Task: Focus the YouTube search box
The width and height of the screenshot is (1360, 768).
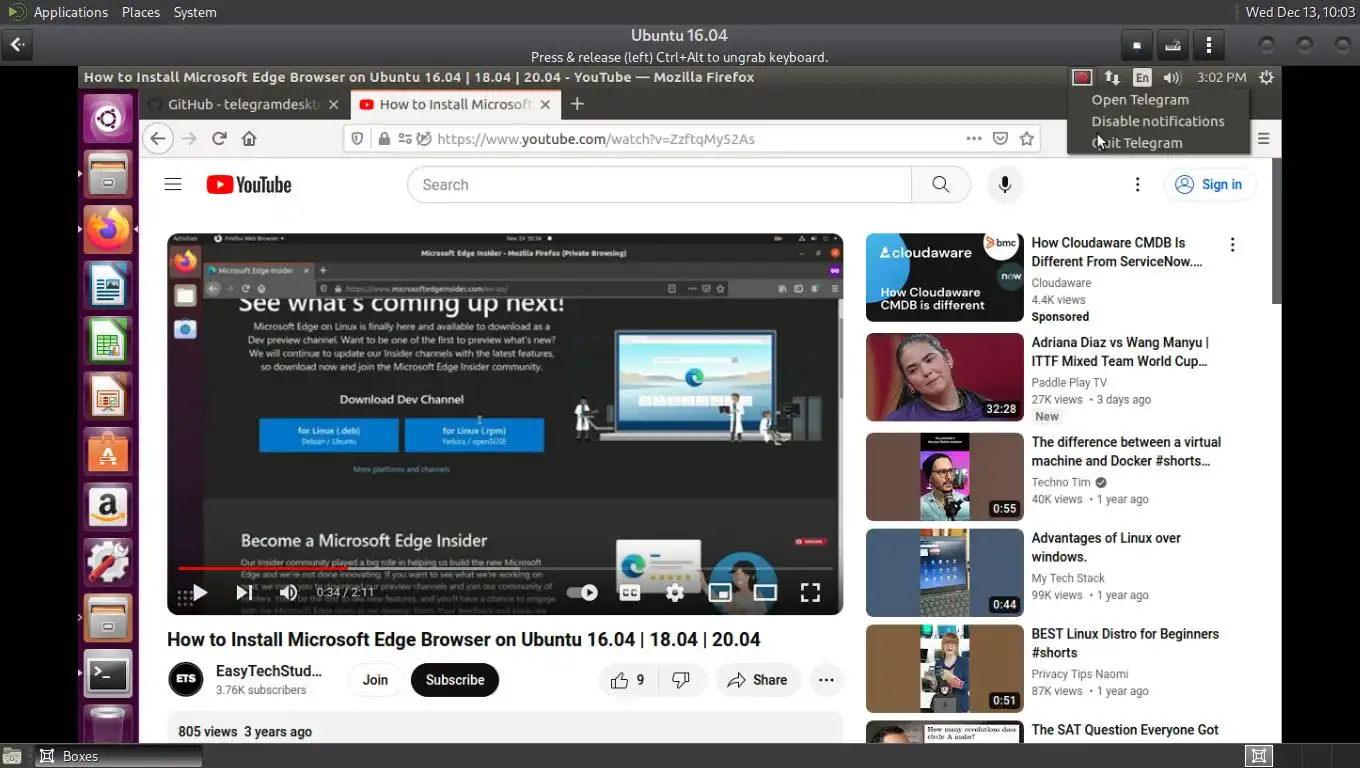Action: point(660,185)
